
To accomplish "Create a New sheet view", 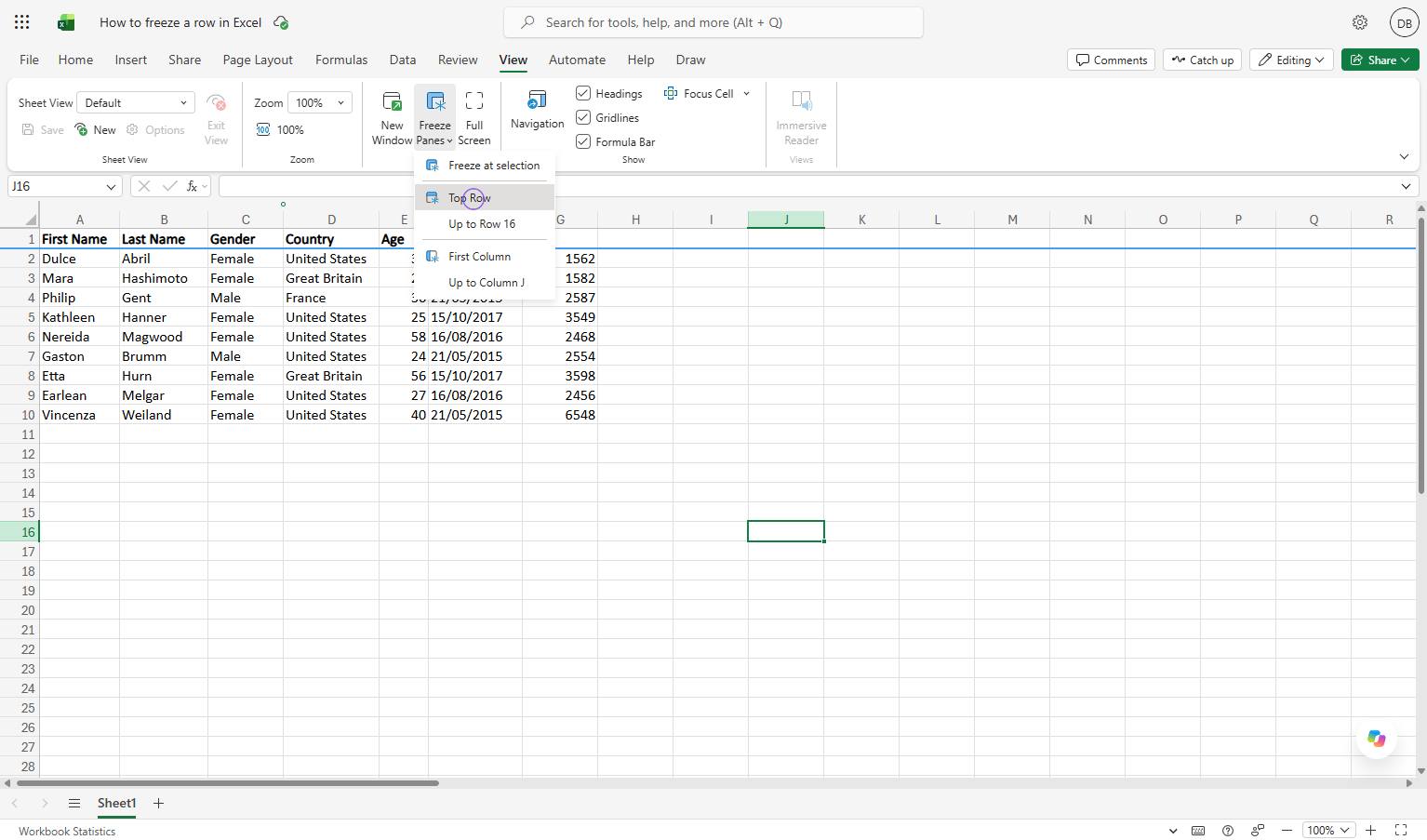I will (x=95, y=130).
